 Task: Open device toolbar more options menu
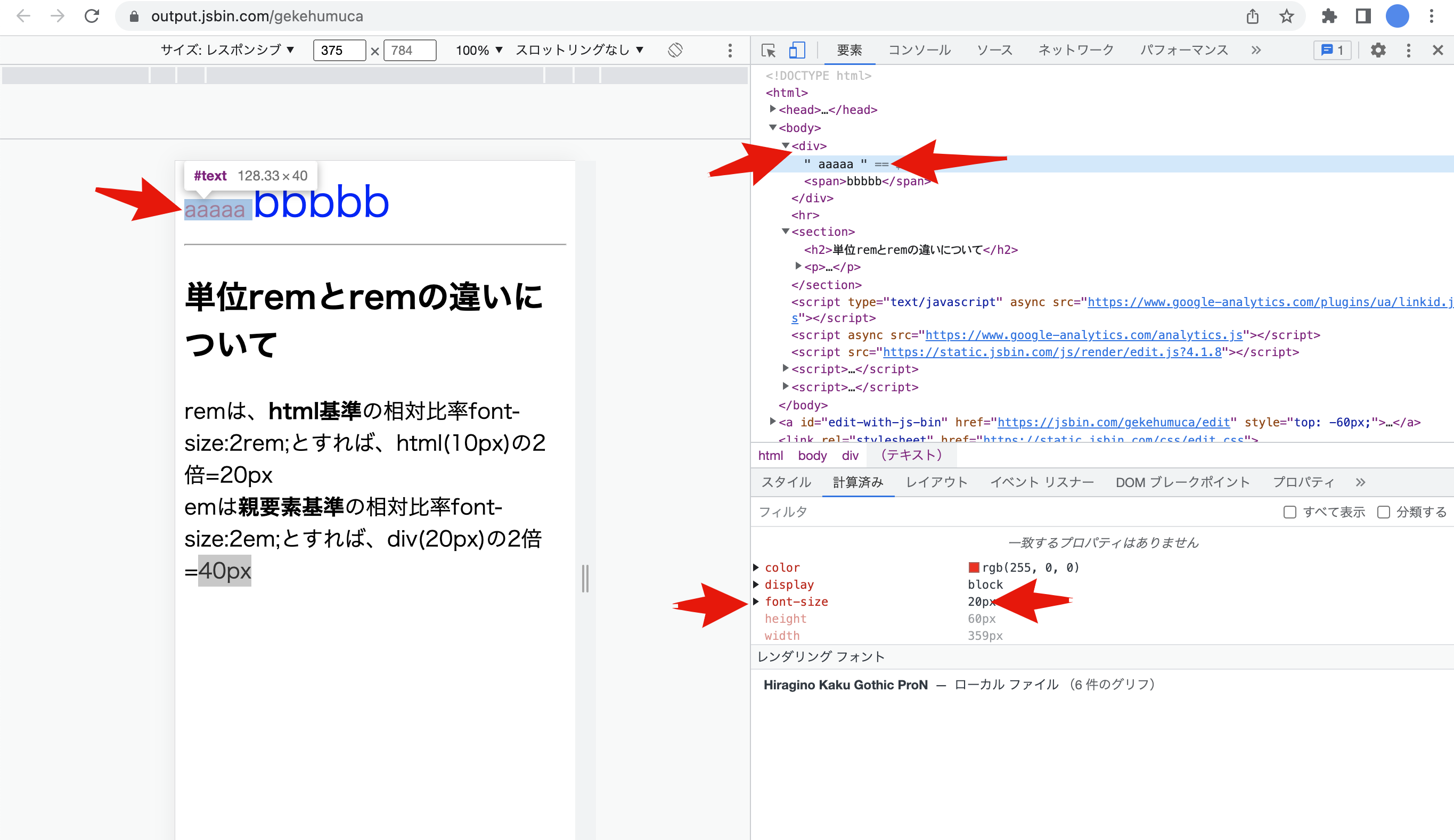coord(730,50)
